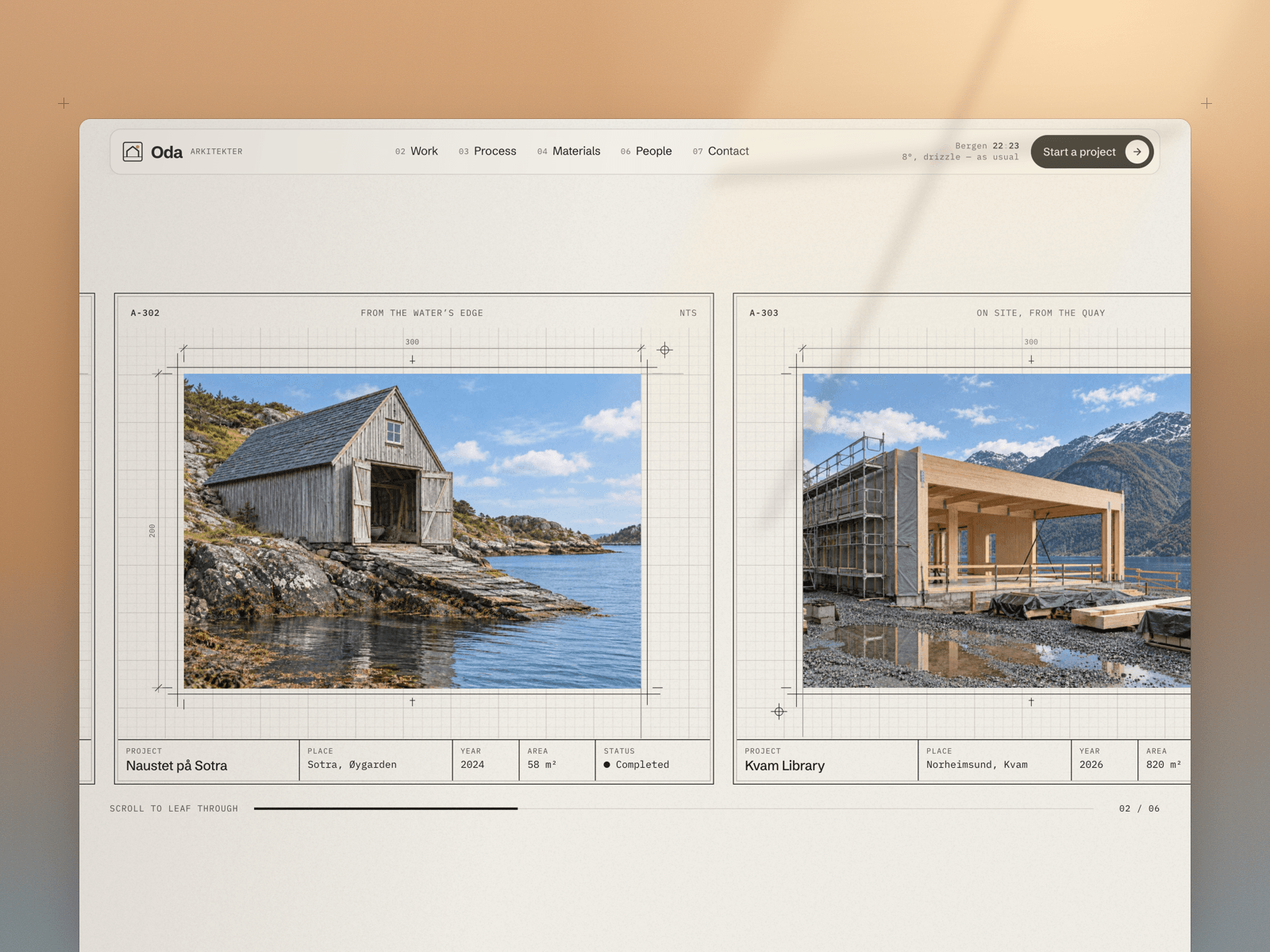1270x952 pixels.
Task: Click the A-302 sheet number
Action: click(145, 313)
